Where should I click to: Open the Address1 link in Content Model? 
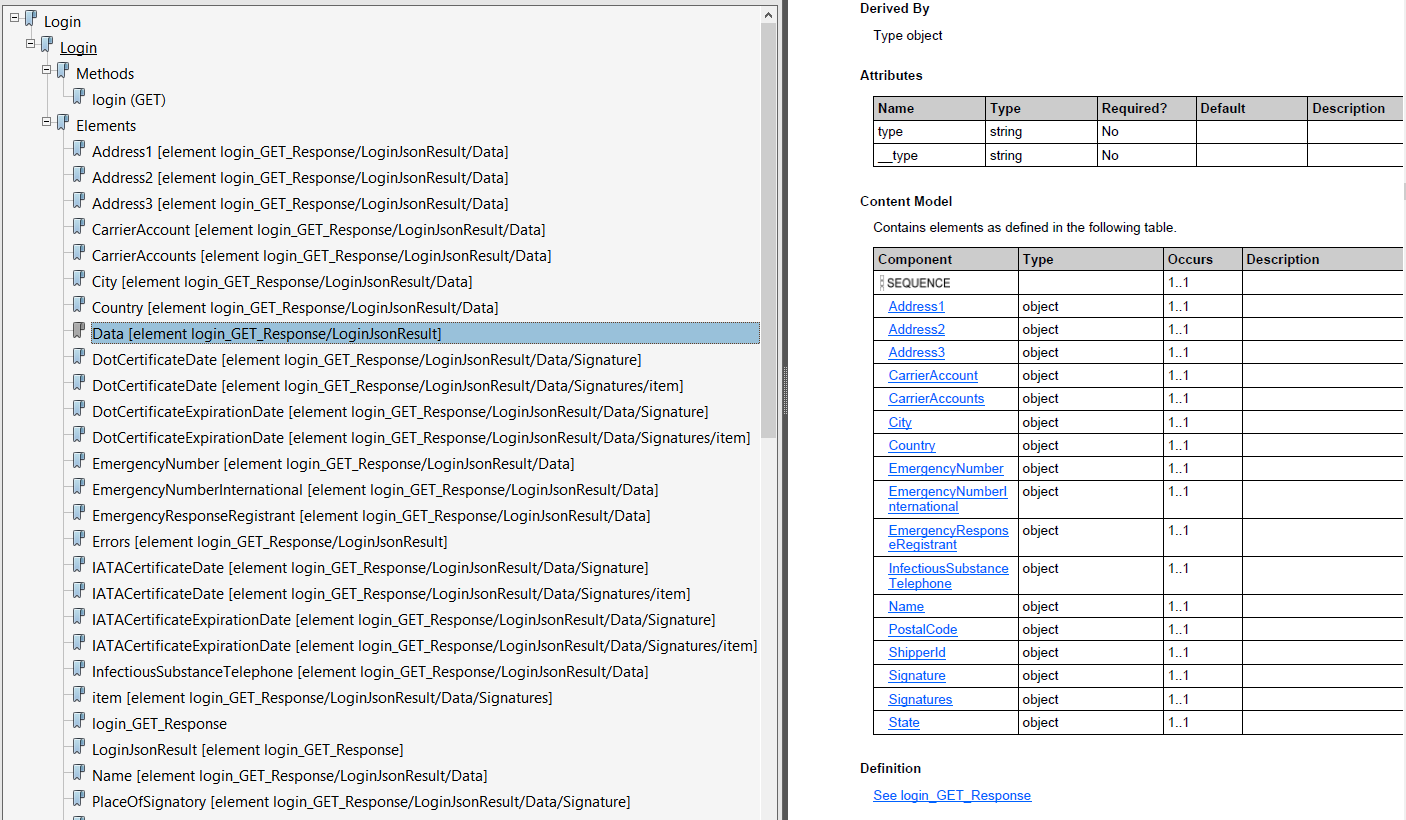tap(916, 306)
